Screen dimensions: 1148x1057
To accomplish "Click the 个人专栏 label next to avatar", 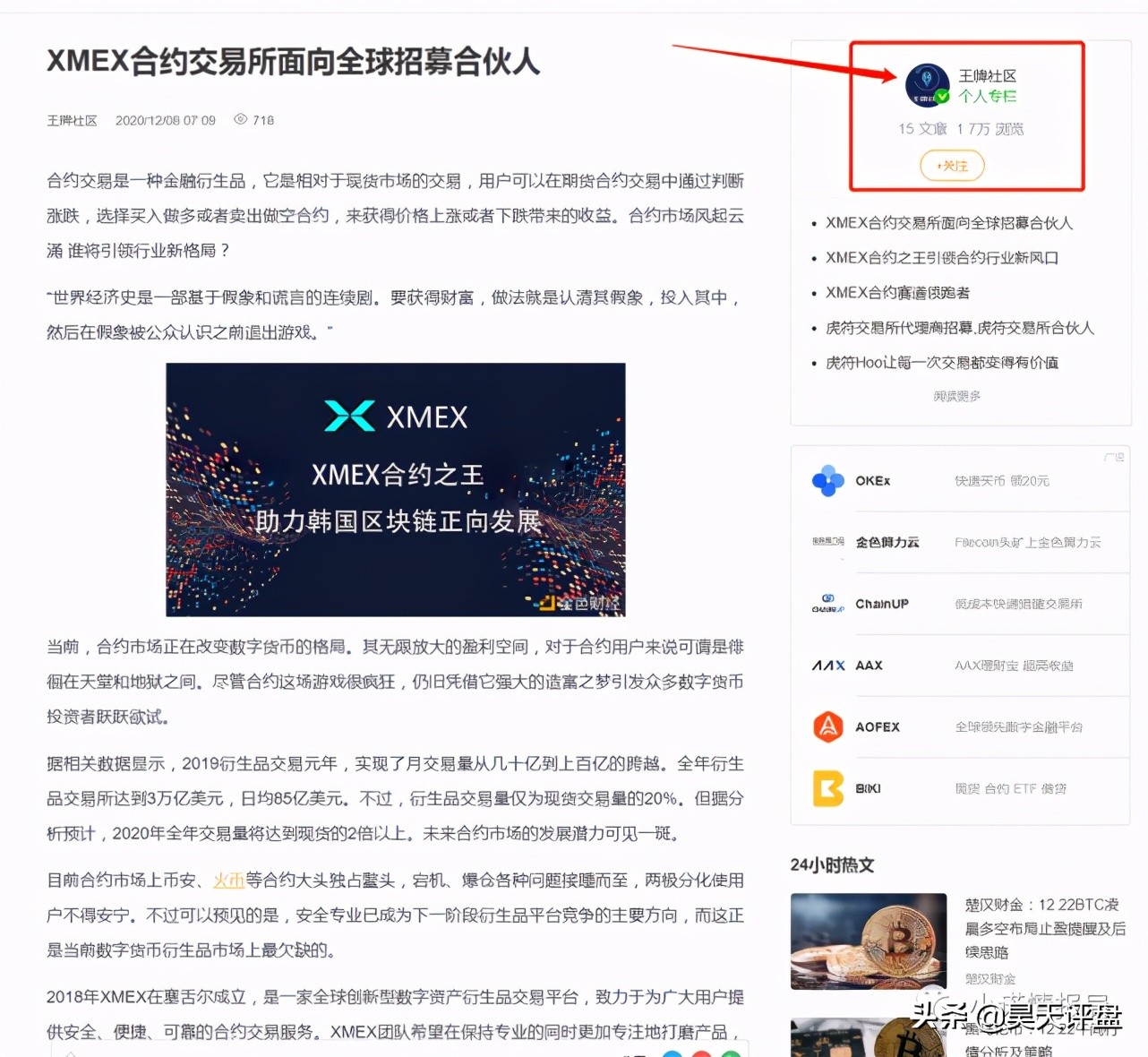I will [x=988, y=98].
